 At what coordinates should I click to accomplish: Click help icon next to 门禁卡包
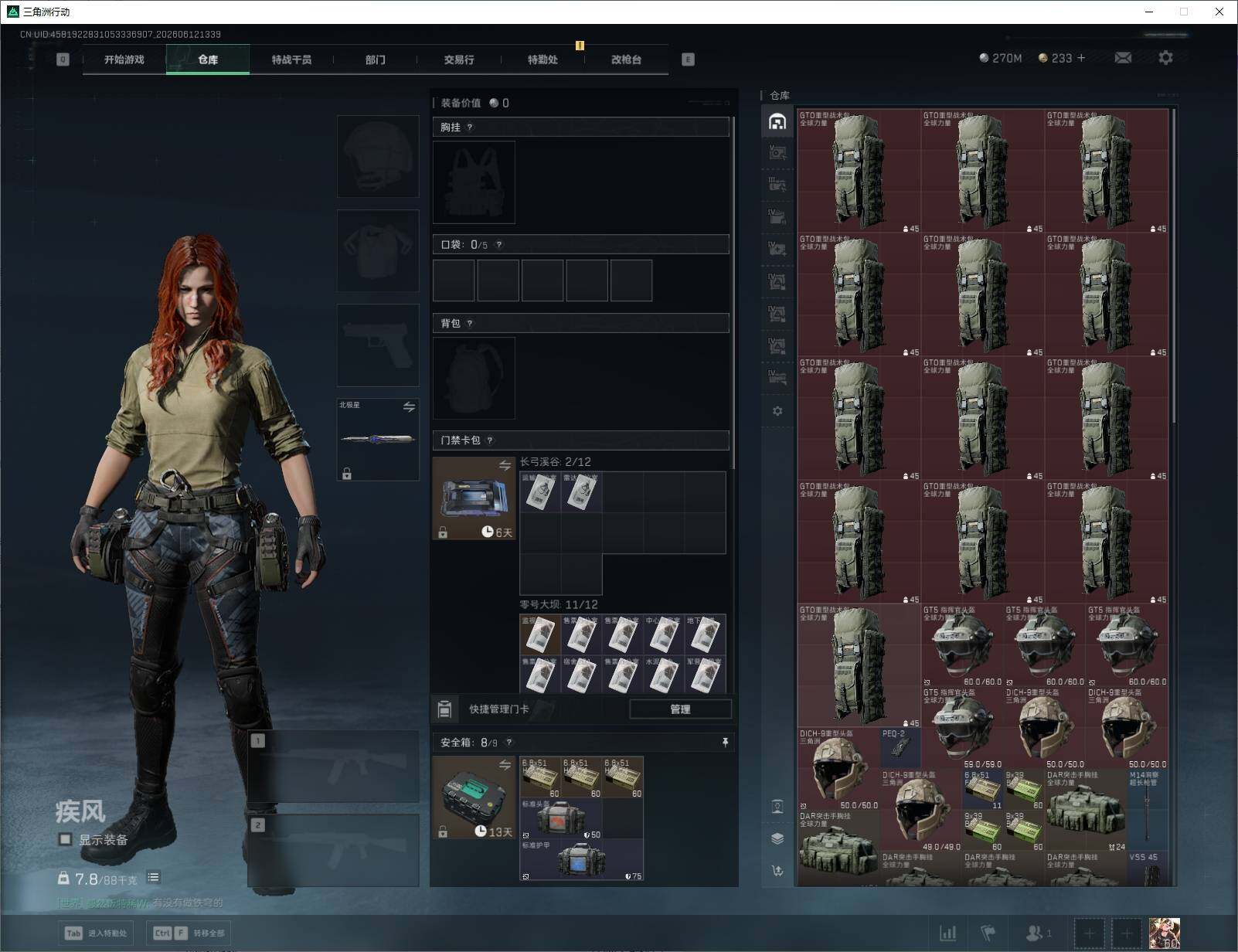coord(490,440)
